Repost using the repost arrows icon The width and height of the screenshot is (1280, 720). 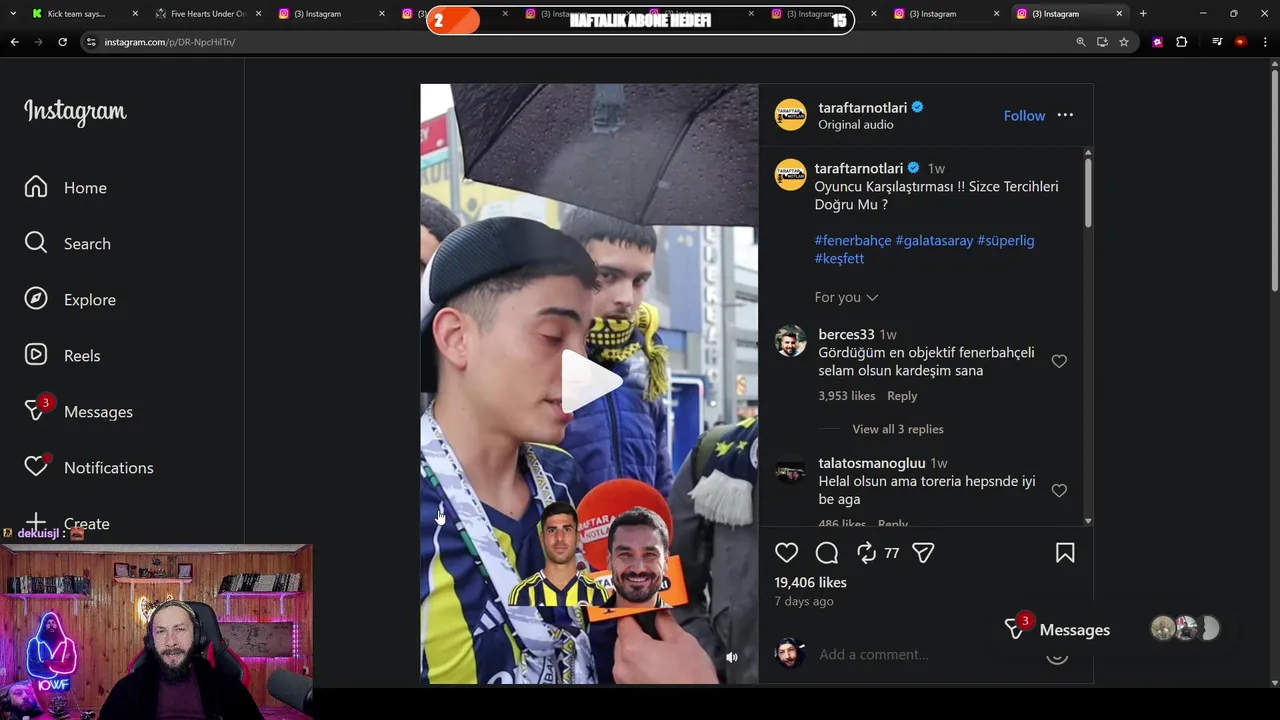coord(866,553)
